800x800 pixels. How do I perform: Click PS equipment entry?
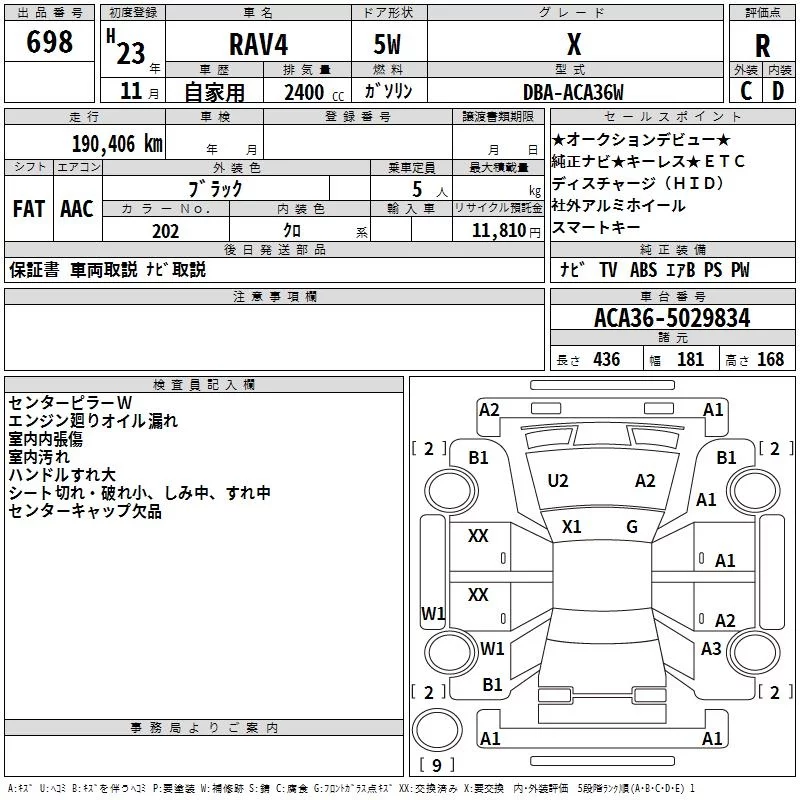click(713, 270)
